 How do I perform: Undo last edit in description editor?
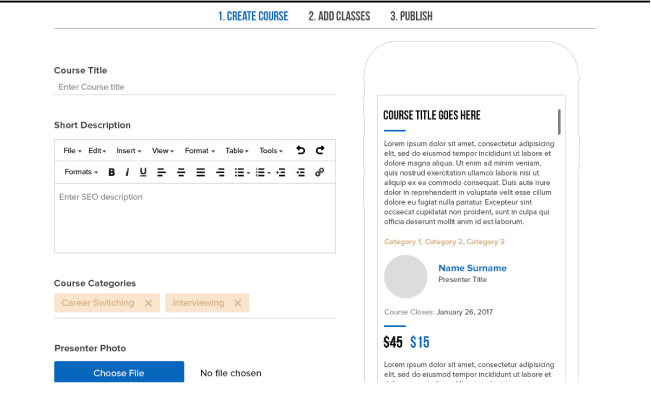click(x=301, y=150)
